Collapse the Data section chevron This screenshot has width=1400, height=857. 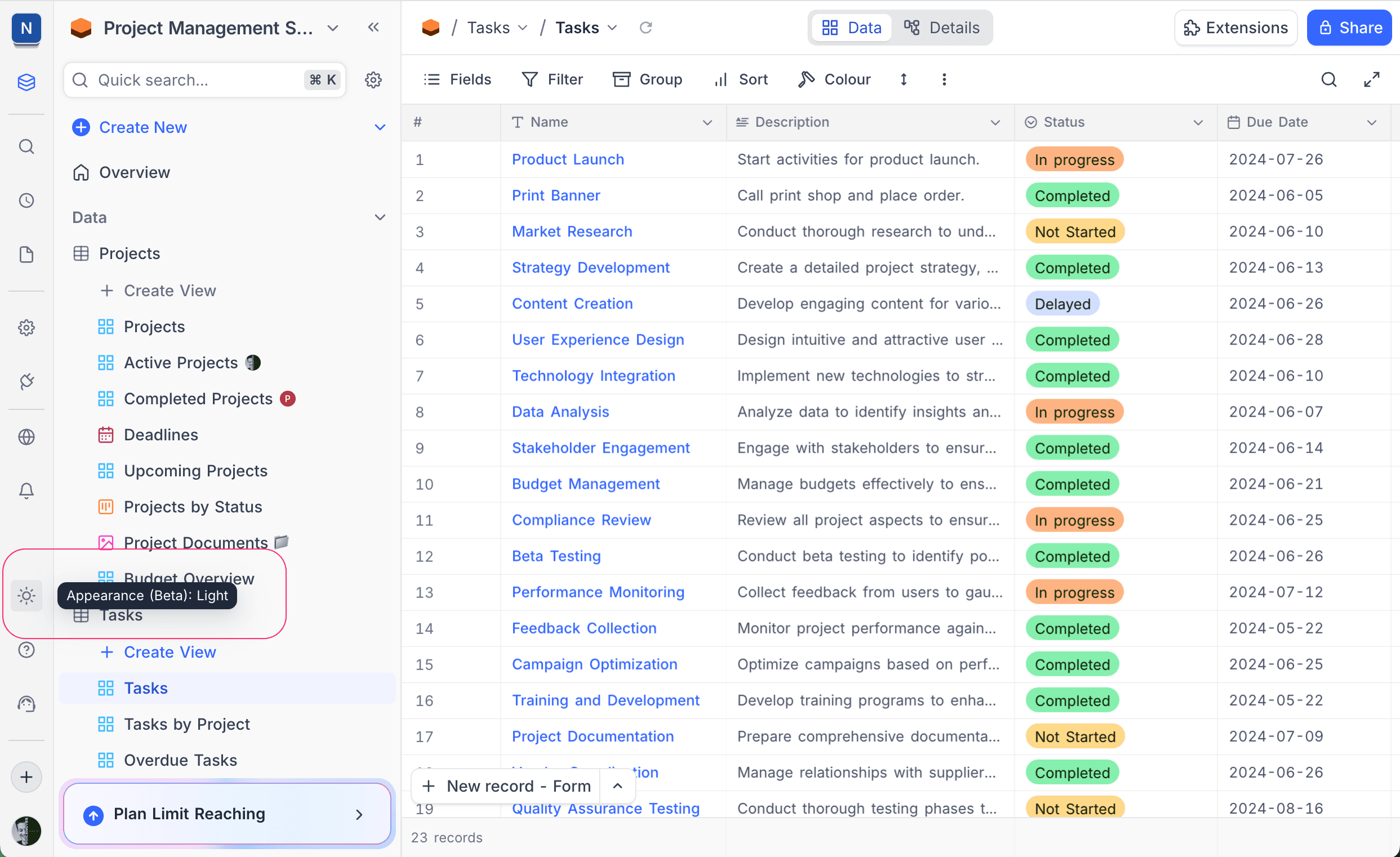point(380,217)
